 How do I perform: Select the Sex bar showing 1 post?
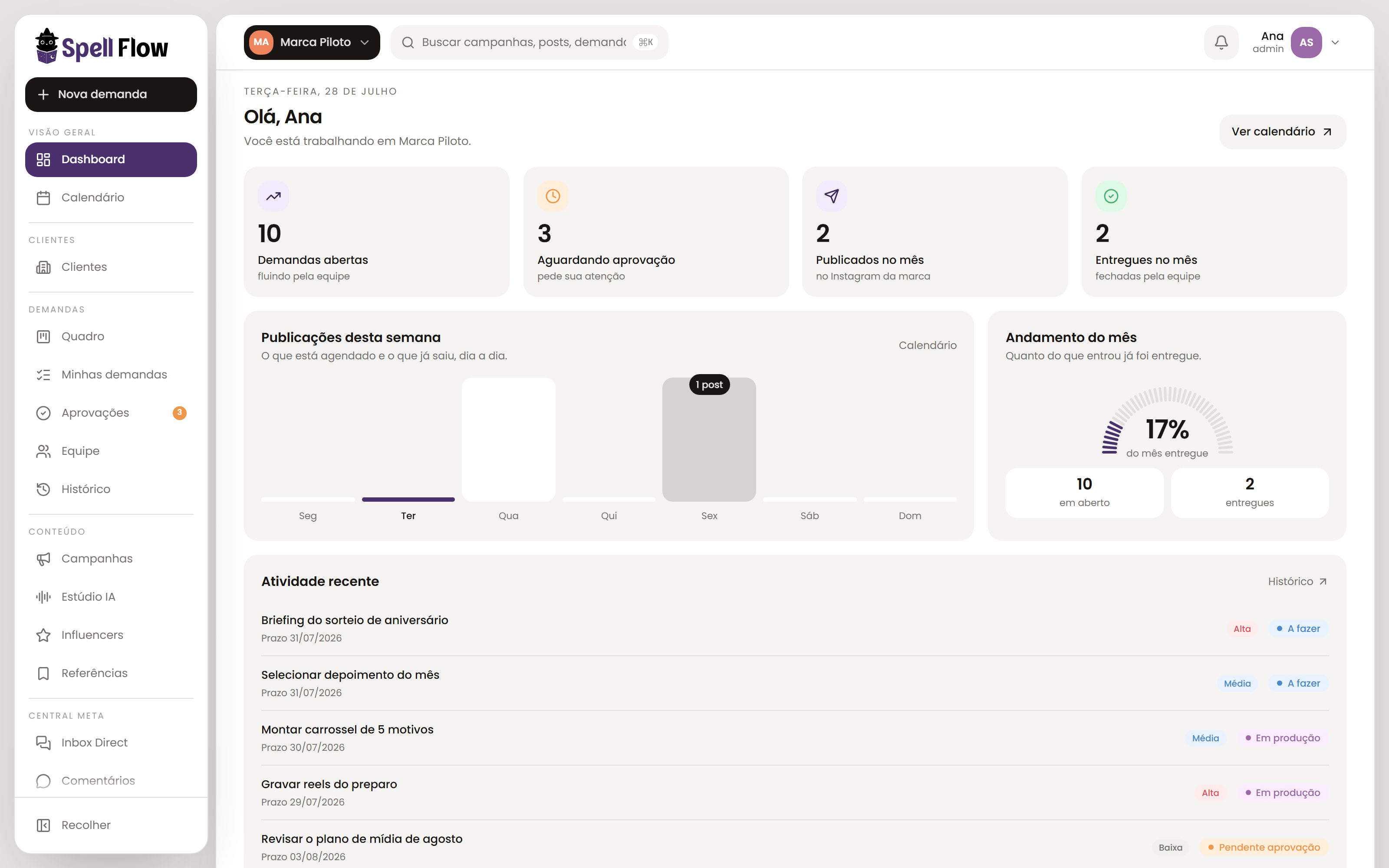point(709,440)
